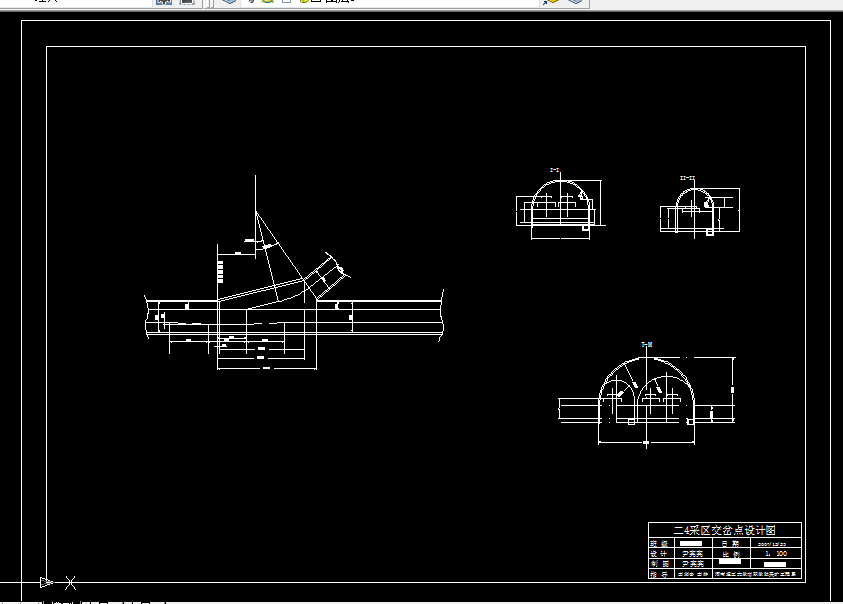The height and width of the screenshot is (604, 843).
Task: Select the I-I single-arch cross-section view
Action: [561, 203]
